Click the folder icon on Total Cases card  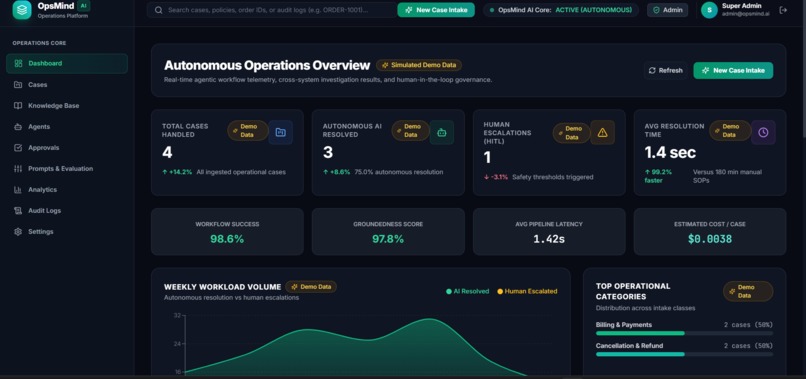[281, 132]
